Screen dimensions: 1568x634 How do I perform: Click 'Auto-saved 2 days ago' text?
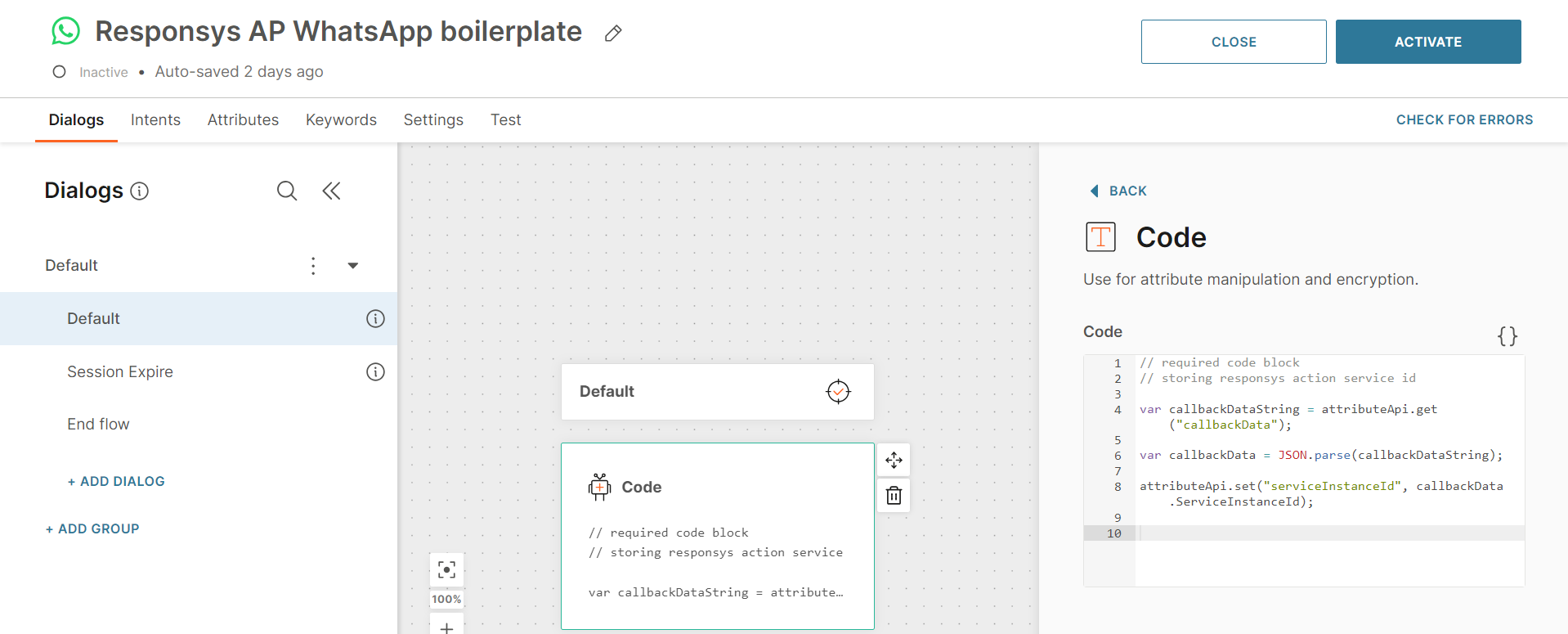coord(239,72)
